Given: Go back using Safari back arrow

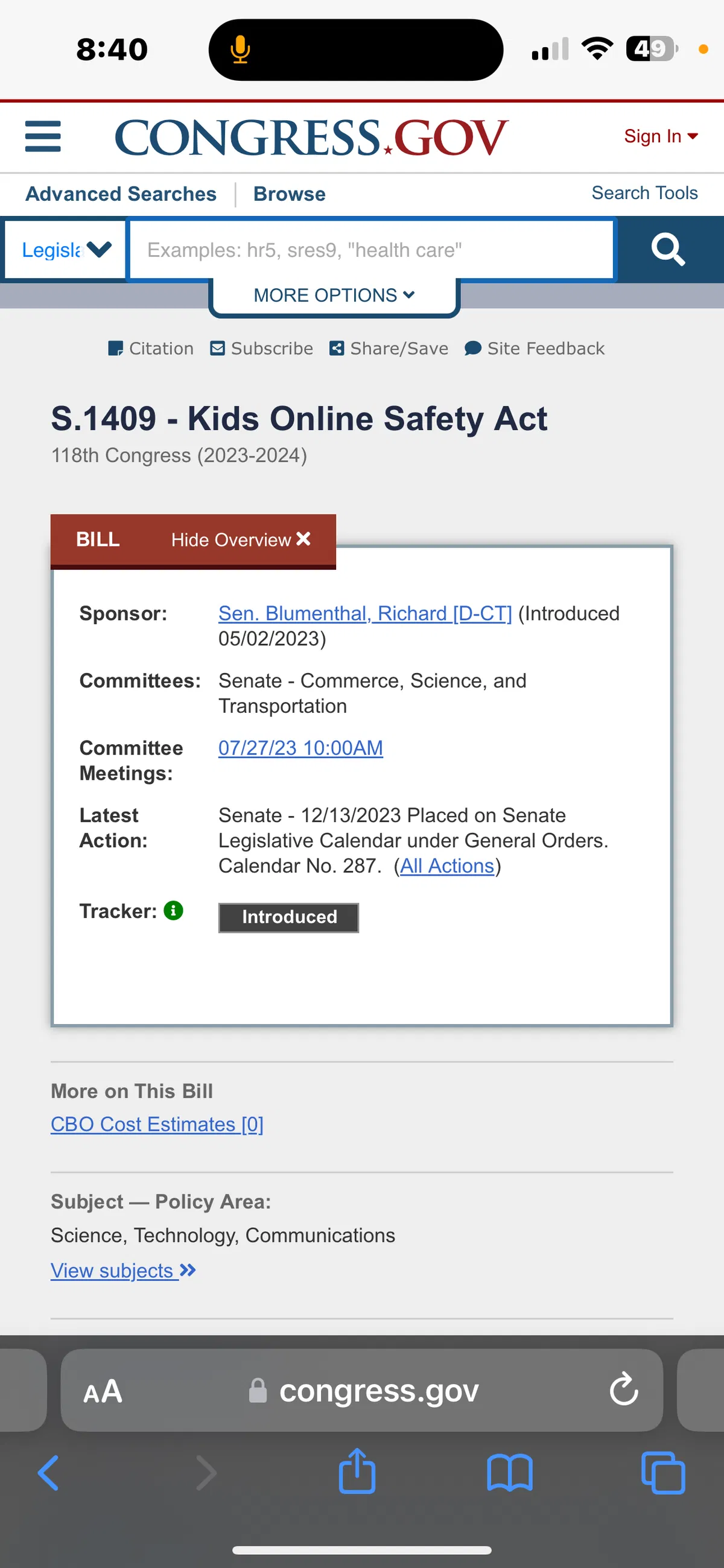Looking at the screenshot, I should point(48,1473).
